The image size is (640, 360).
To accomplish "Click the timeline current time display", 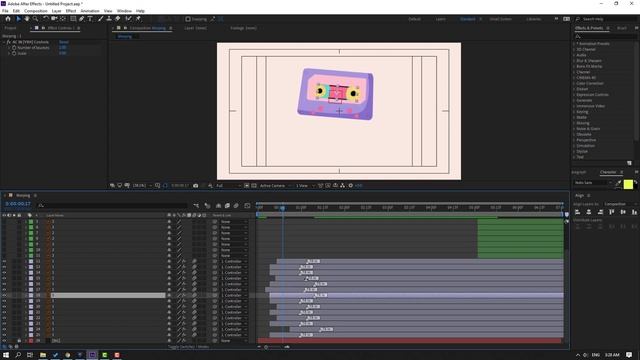I will [18, 204].
